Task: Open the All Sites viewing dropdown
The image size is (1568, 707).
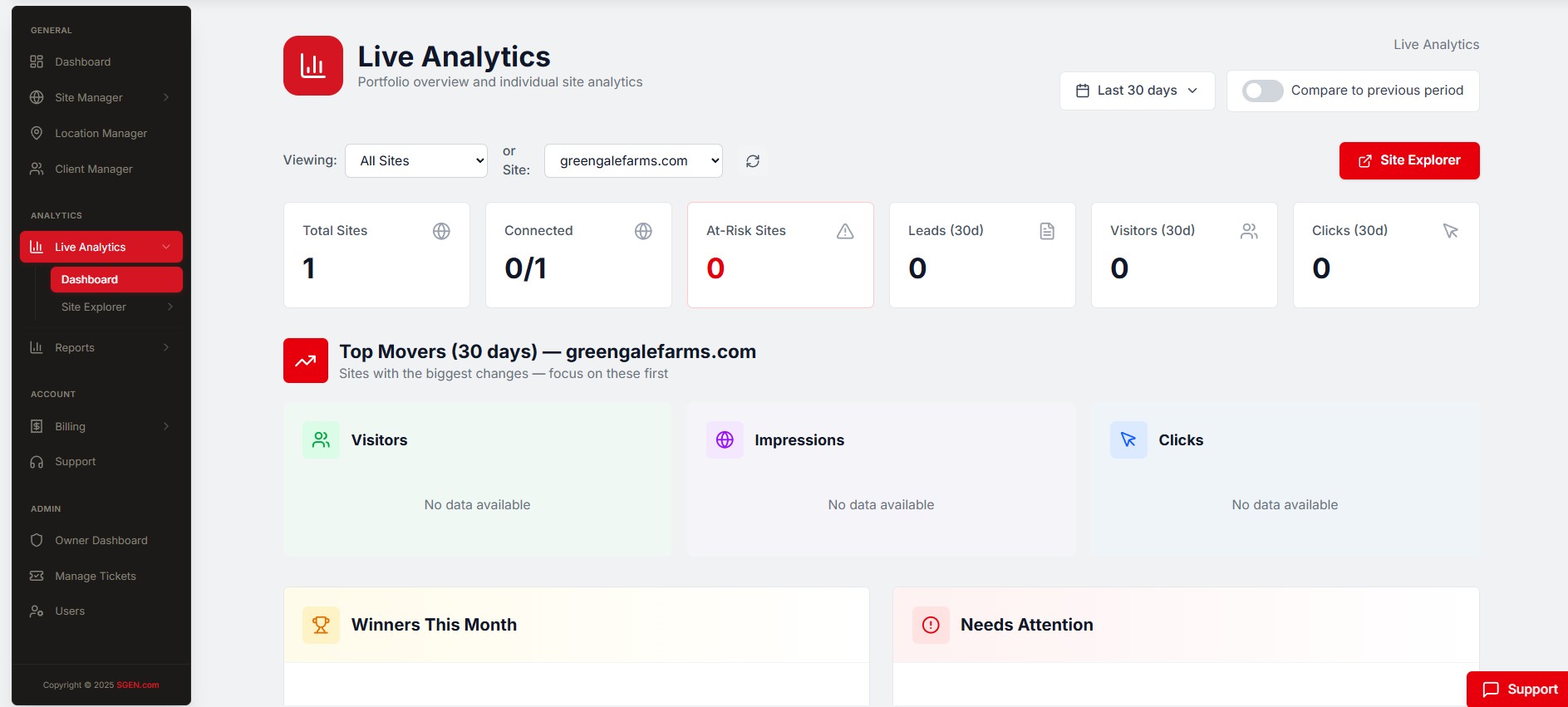Action: coord(416,160)
